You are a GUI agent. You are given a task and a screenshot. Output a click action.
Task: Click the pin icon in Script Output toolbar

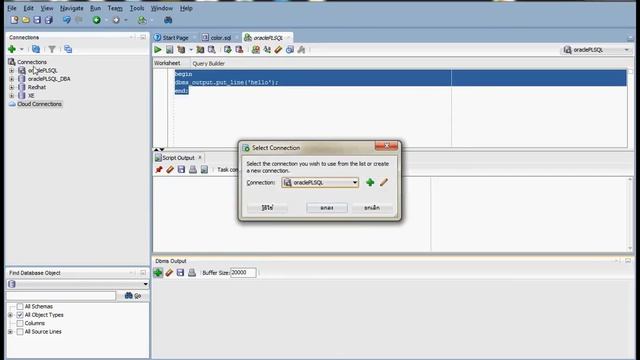click(159, 169)
